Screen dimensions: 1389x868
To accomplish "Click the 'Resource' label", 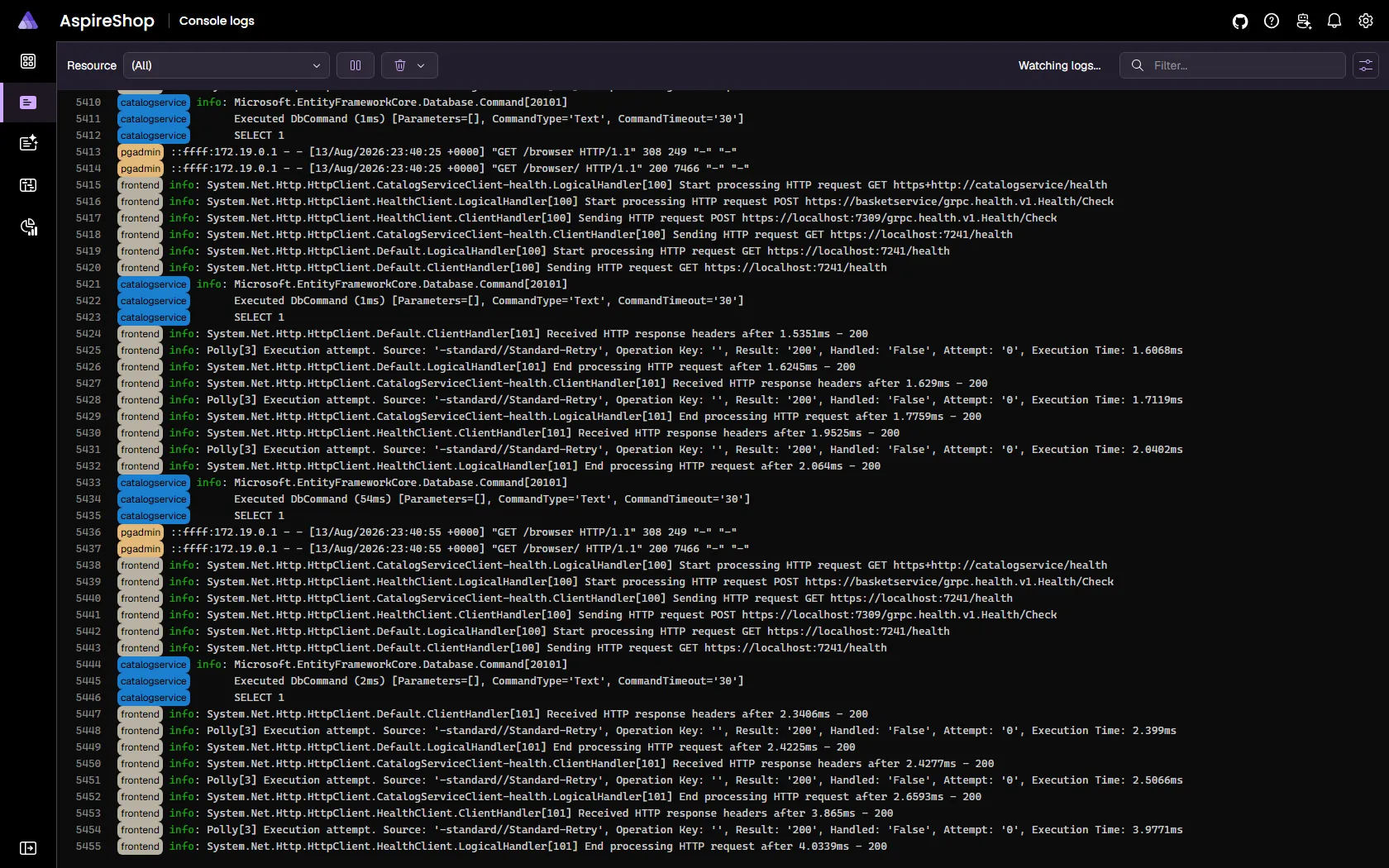I will click(92, 65).
